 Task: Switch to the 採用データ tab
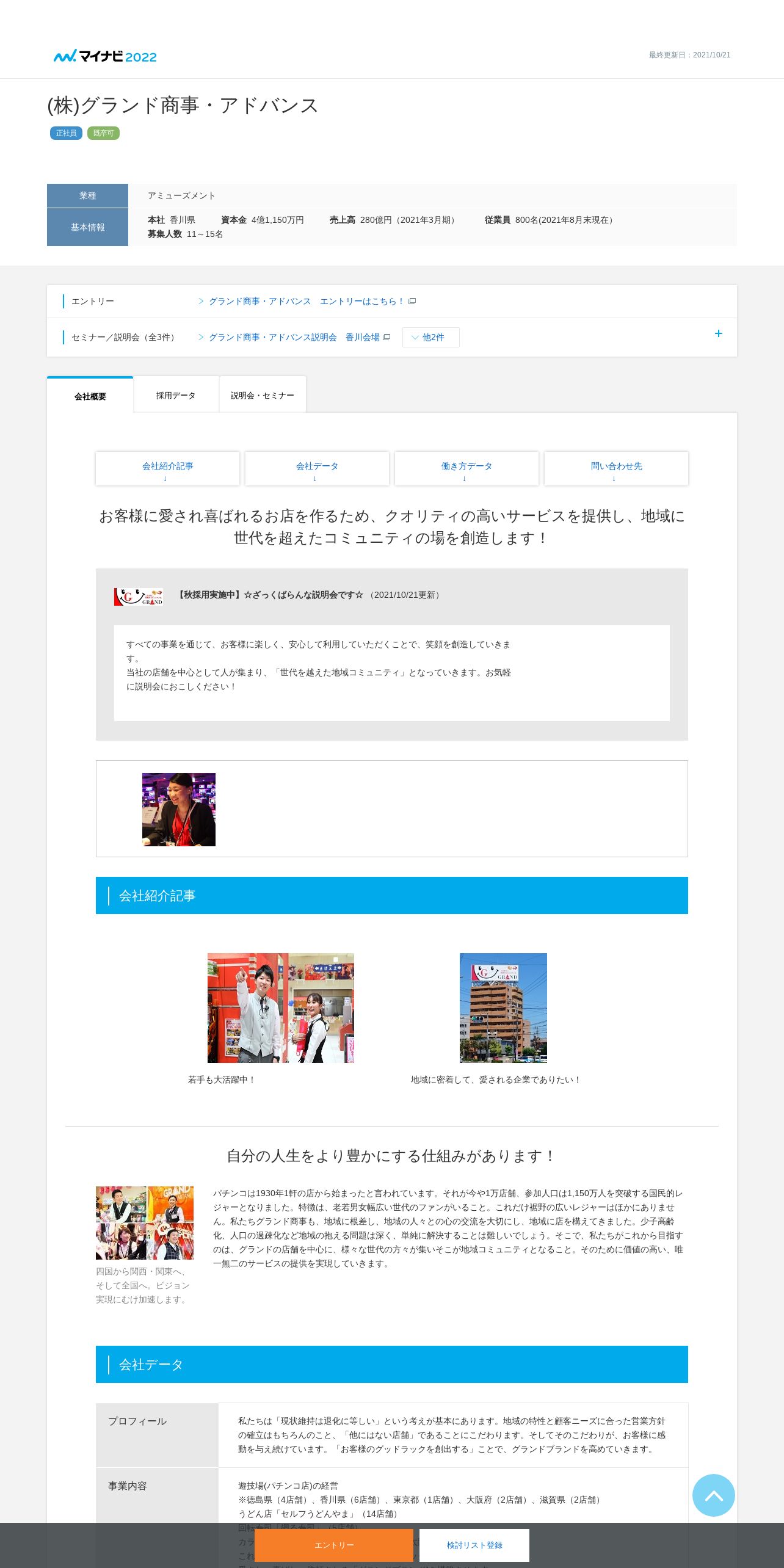point(176,395)
